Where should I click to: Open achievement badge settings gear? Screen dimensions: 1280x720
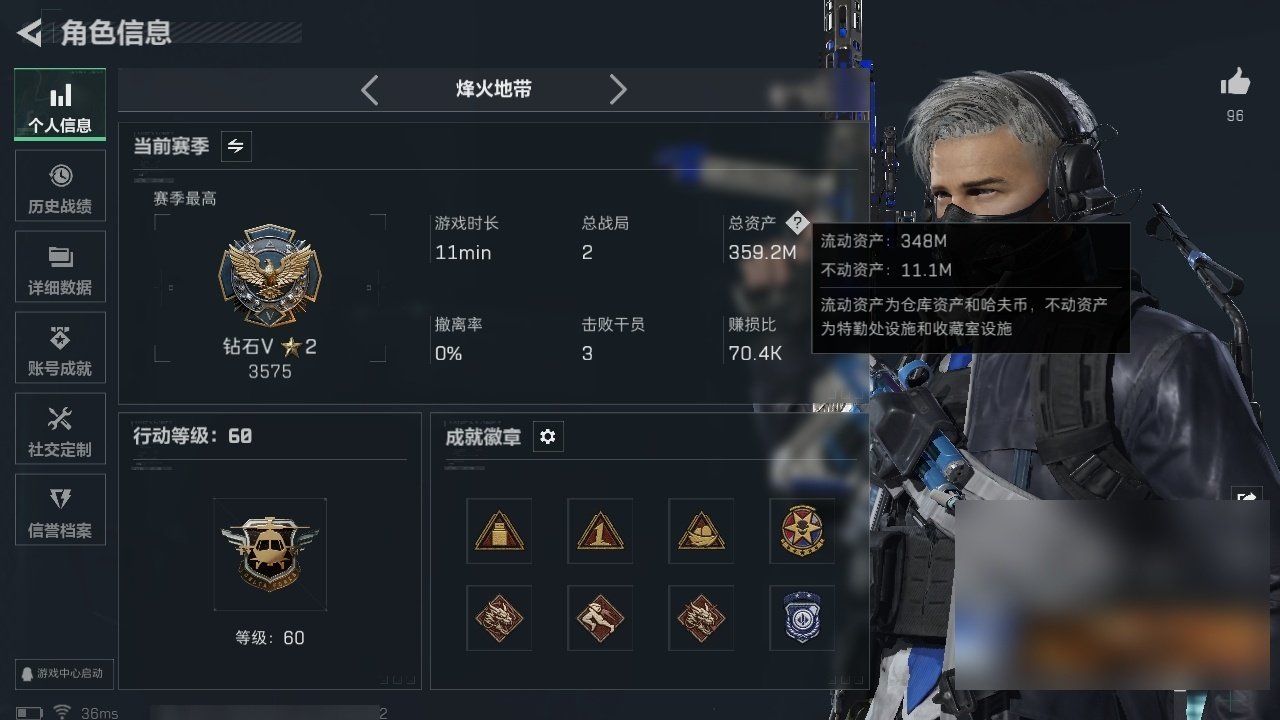(x=548, y=437)
